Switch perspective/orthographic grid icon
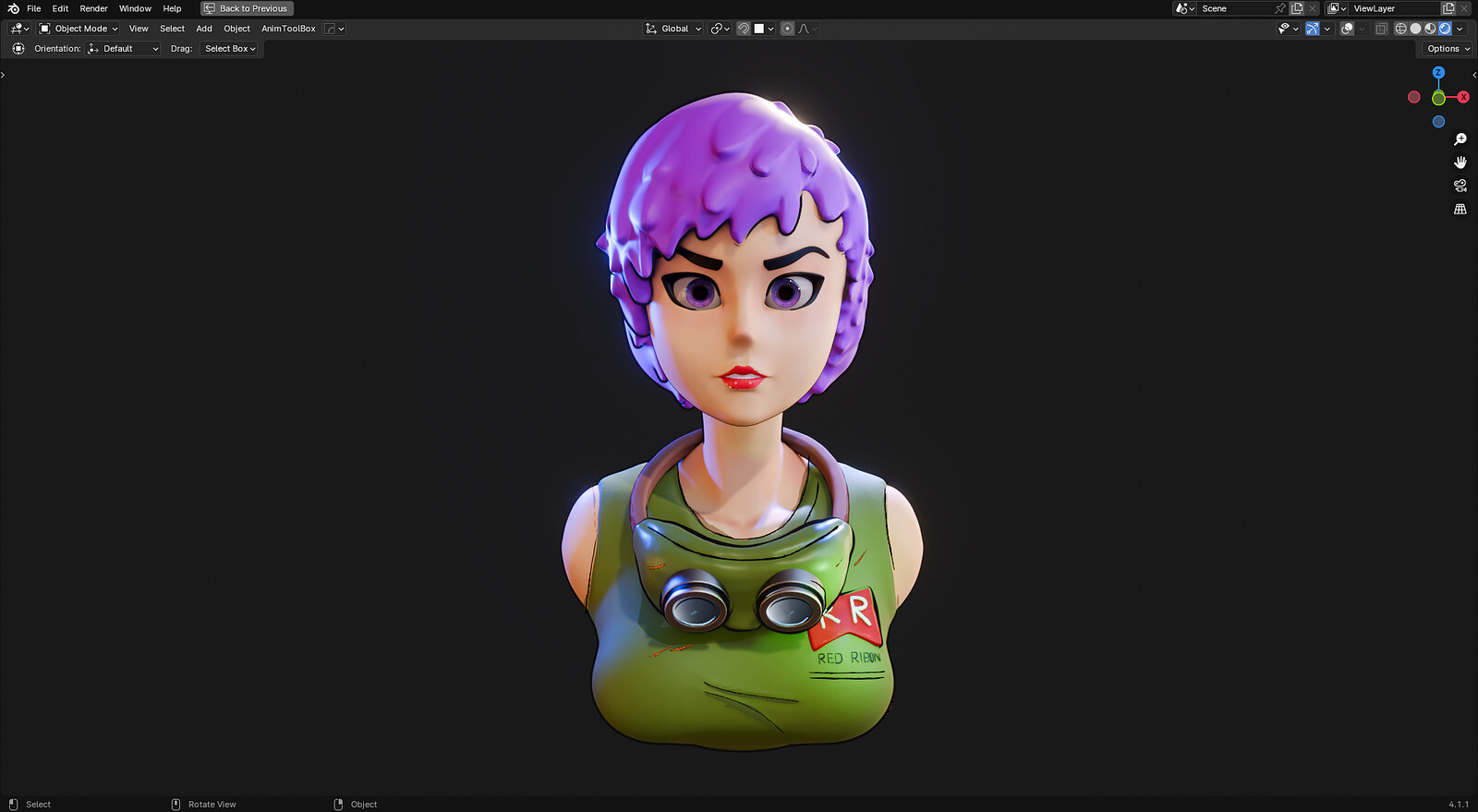This screenshot has height=812, width=1478. coord(1460,209)
